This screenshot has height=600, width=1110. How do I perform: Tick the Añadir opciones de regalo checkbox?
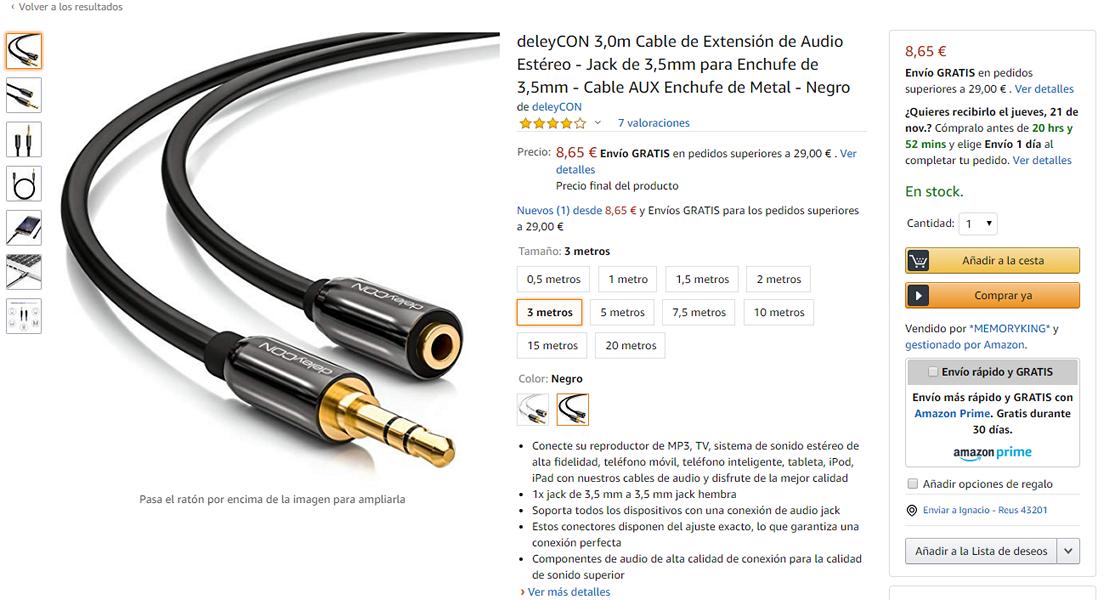pos(912,484)
